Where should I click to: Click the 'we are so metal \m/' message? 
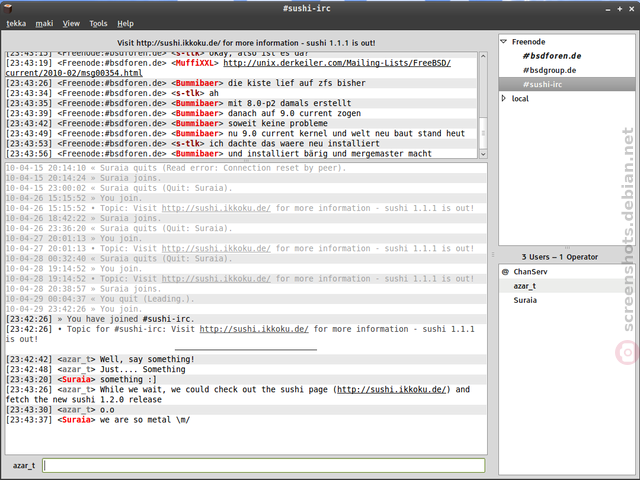click(x=145, y=420)
